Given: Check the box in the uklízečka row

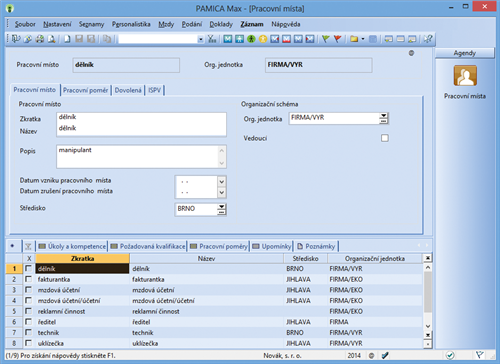Looking at the screenshot, I should [x=29, y=343].
